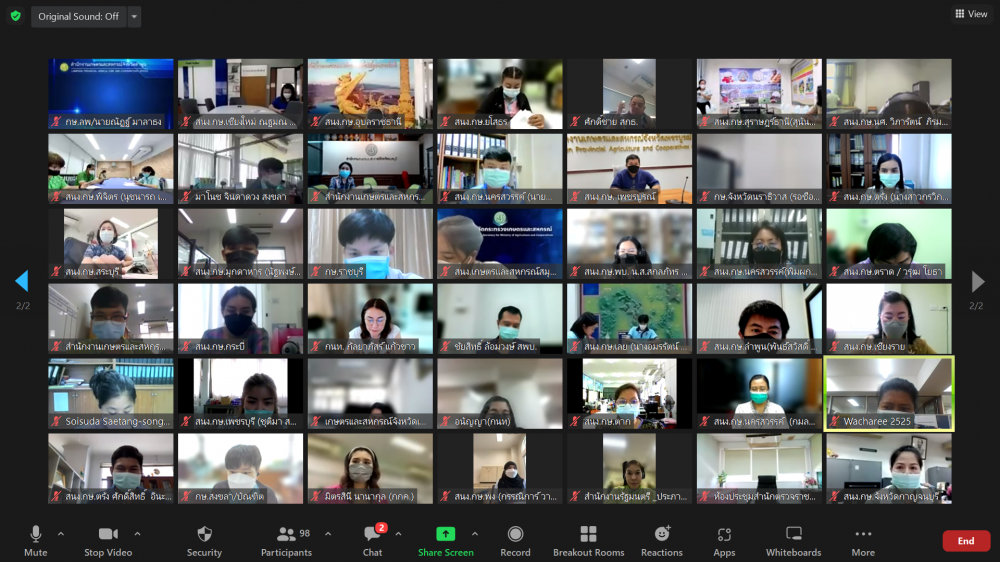Viewport: 1000px width, 562px height.
Task: Open the More options menu
Action: [863, 540]
